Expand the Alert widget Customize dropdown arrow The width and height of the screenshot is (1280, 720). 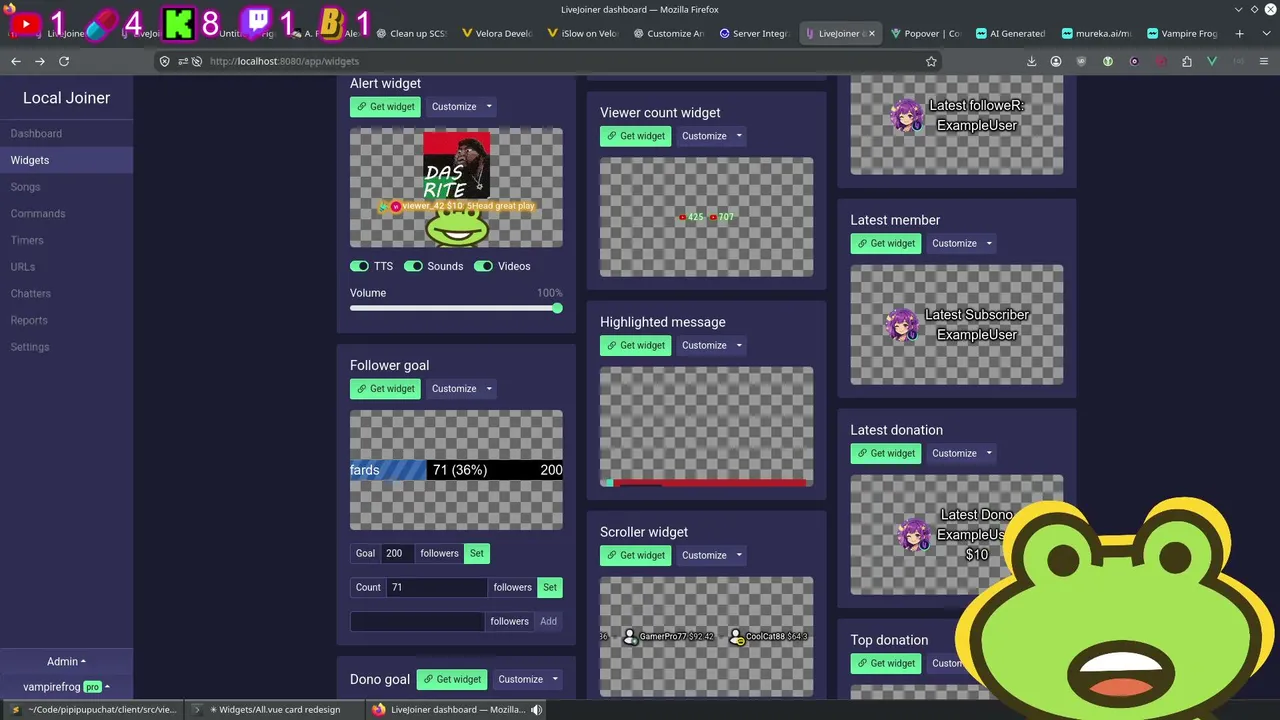point(489,107)
